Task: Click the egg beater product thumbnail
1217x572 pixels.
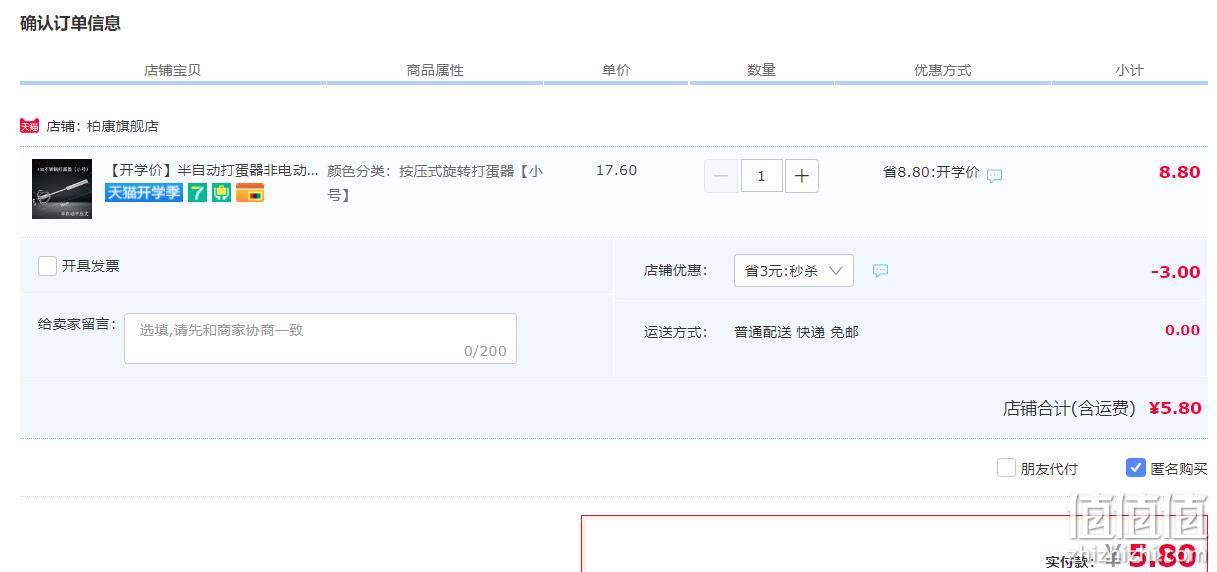Action: 62,189
